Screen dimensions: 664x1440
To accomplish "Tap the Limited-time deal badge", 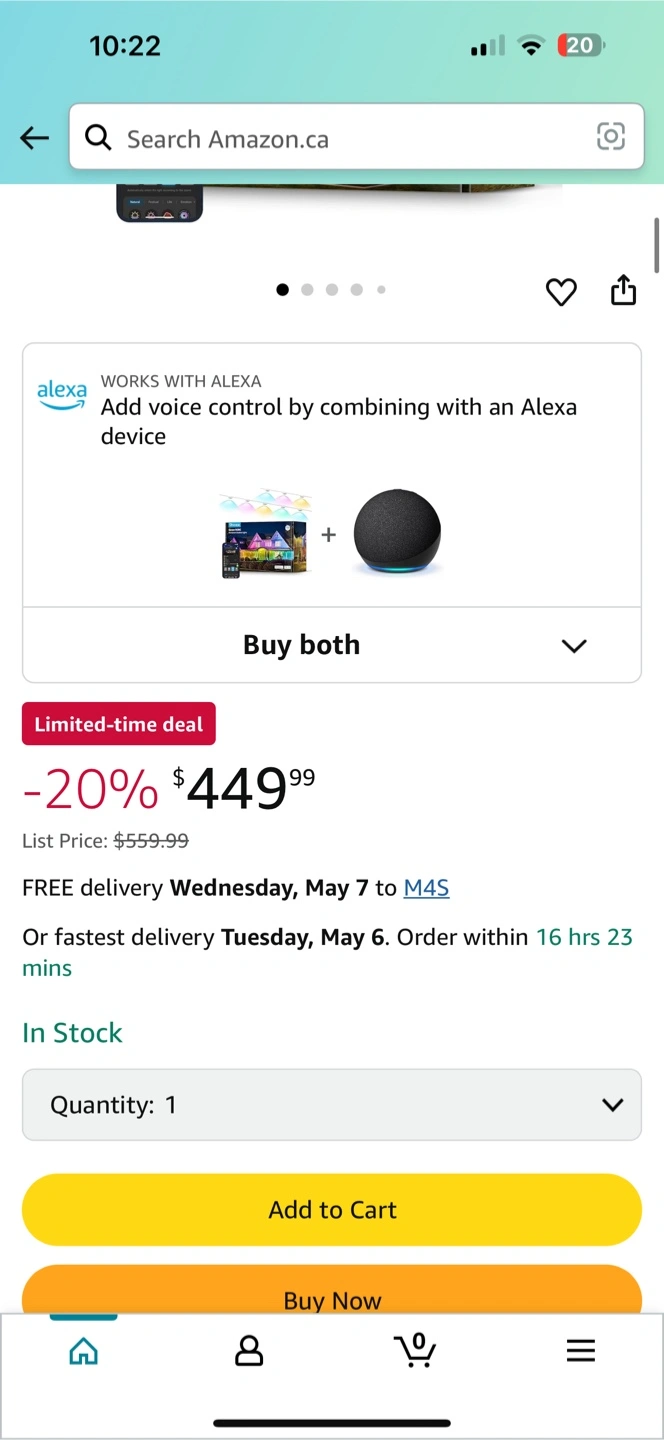I will pyautogui.click(x=119, y=725).
